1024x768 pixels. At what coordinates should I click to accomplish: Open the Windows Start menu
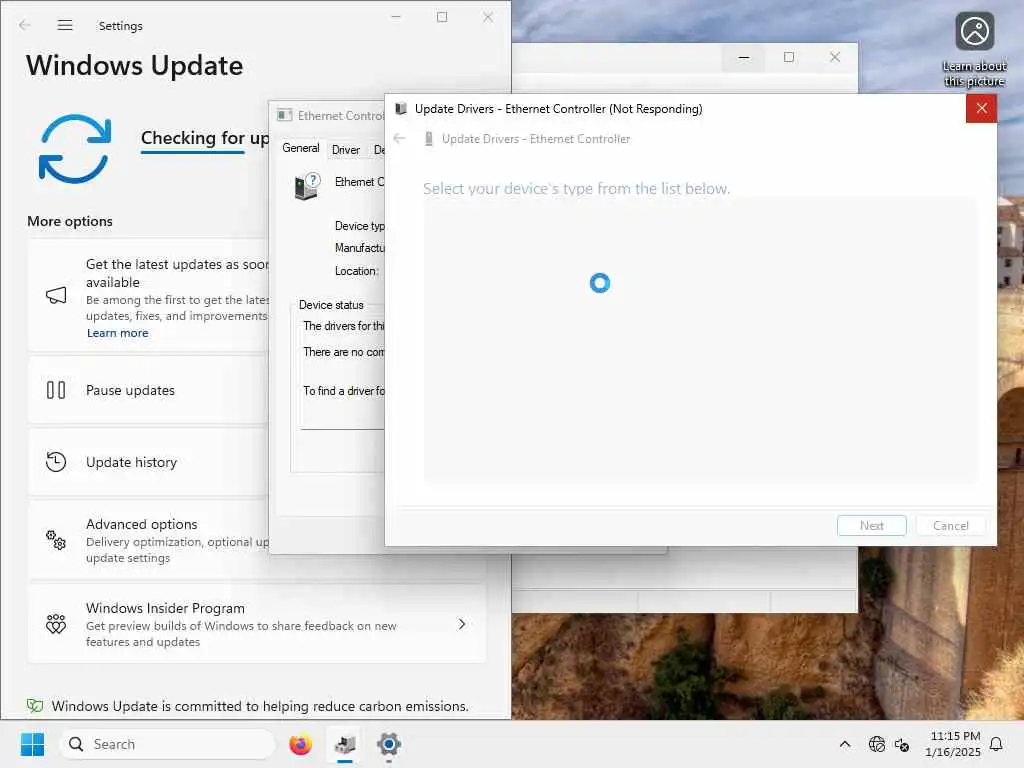click(32, 744)
